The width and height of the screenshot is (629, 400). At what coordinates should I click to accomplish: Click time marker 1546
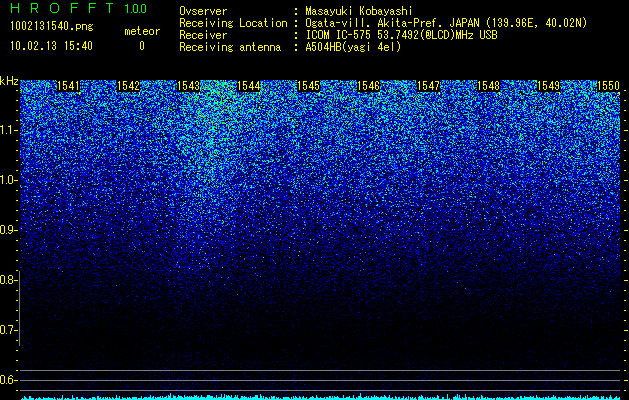point(368,86)
